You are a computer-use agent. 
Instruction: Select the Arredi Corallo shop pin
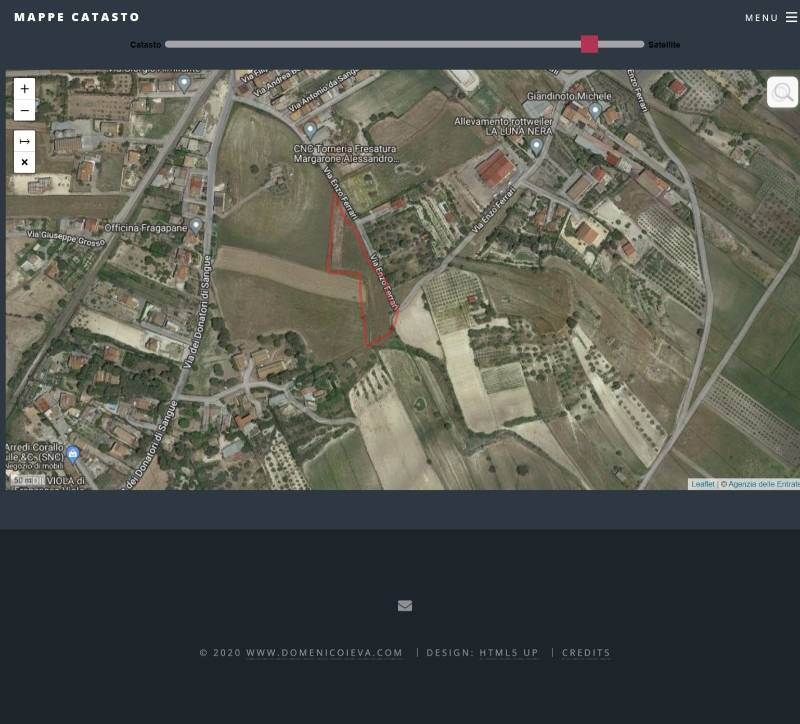(73, 454)
